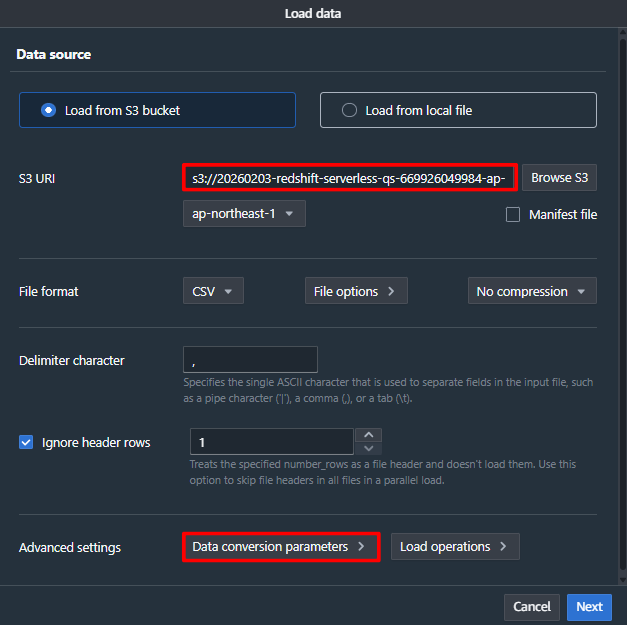The image size is (627, 625).
Task: Click the Next button
Action: (x=589, y=607)
